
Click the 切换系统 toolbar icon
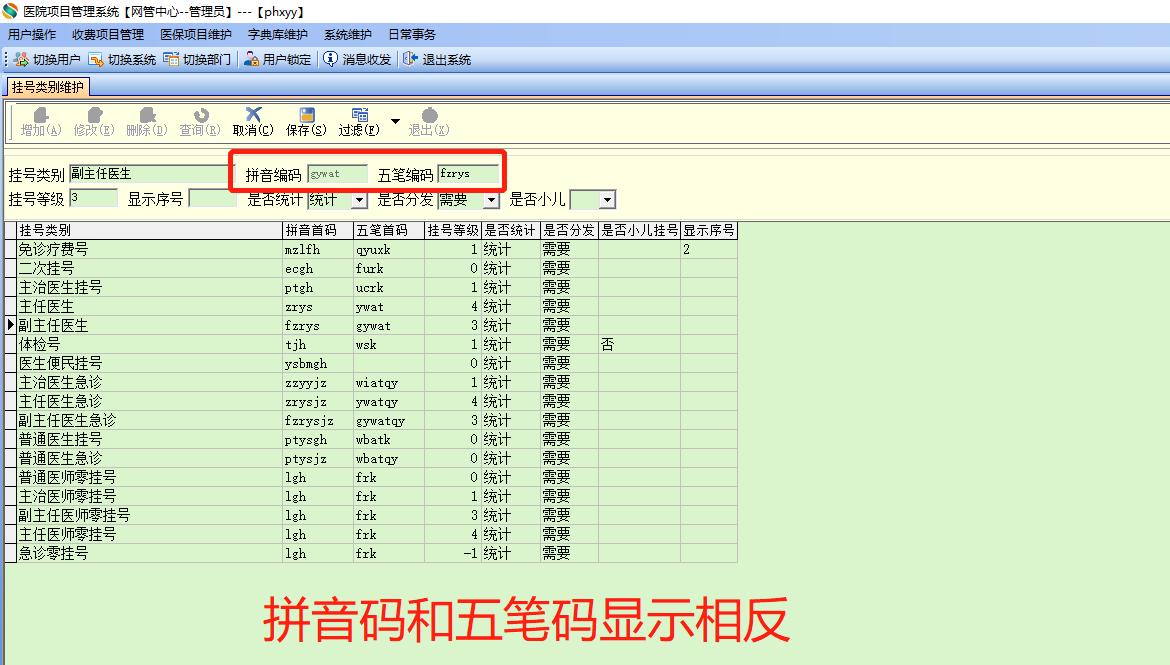(x=96, y=59)
